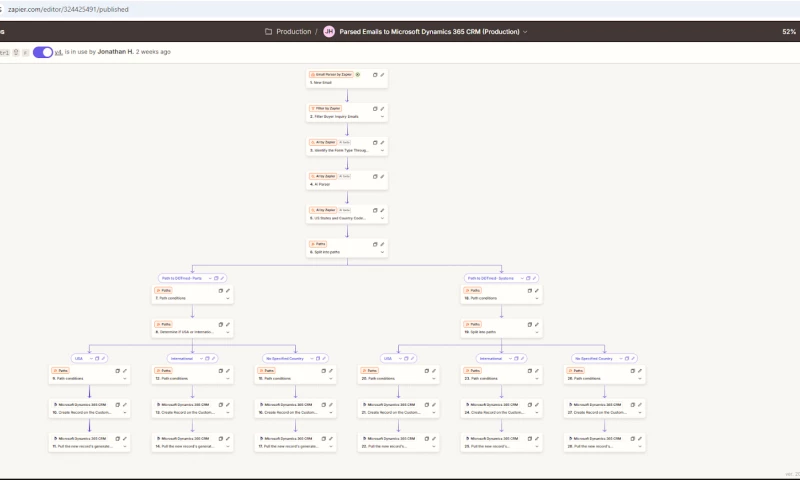Screen dimensions: 800x480
Task: Click the pencil on No Specified Country label above step 15
Action: click(323, 359)
